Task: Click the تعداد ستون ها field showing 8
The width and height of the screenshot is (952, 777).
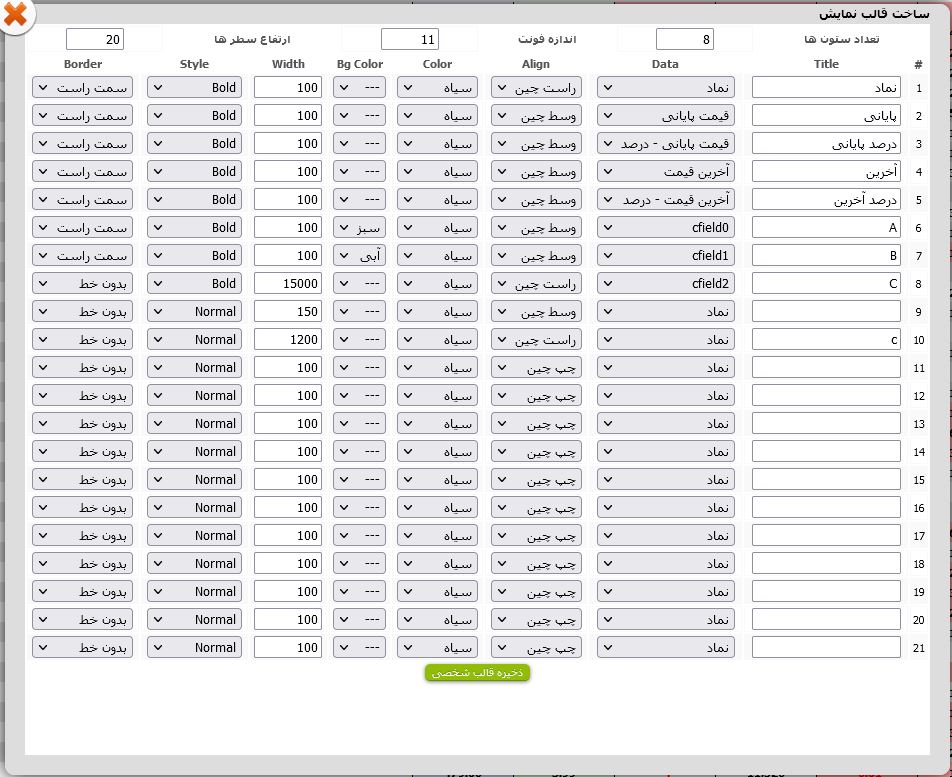Action: pos(684,39)
